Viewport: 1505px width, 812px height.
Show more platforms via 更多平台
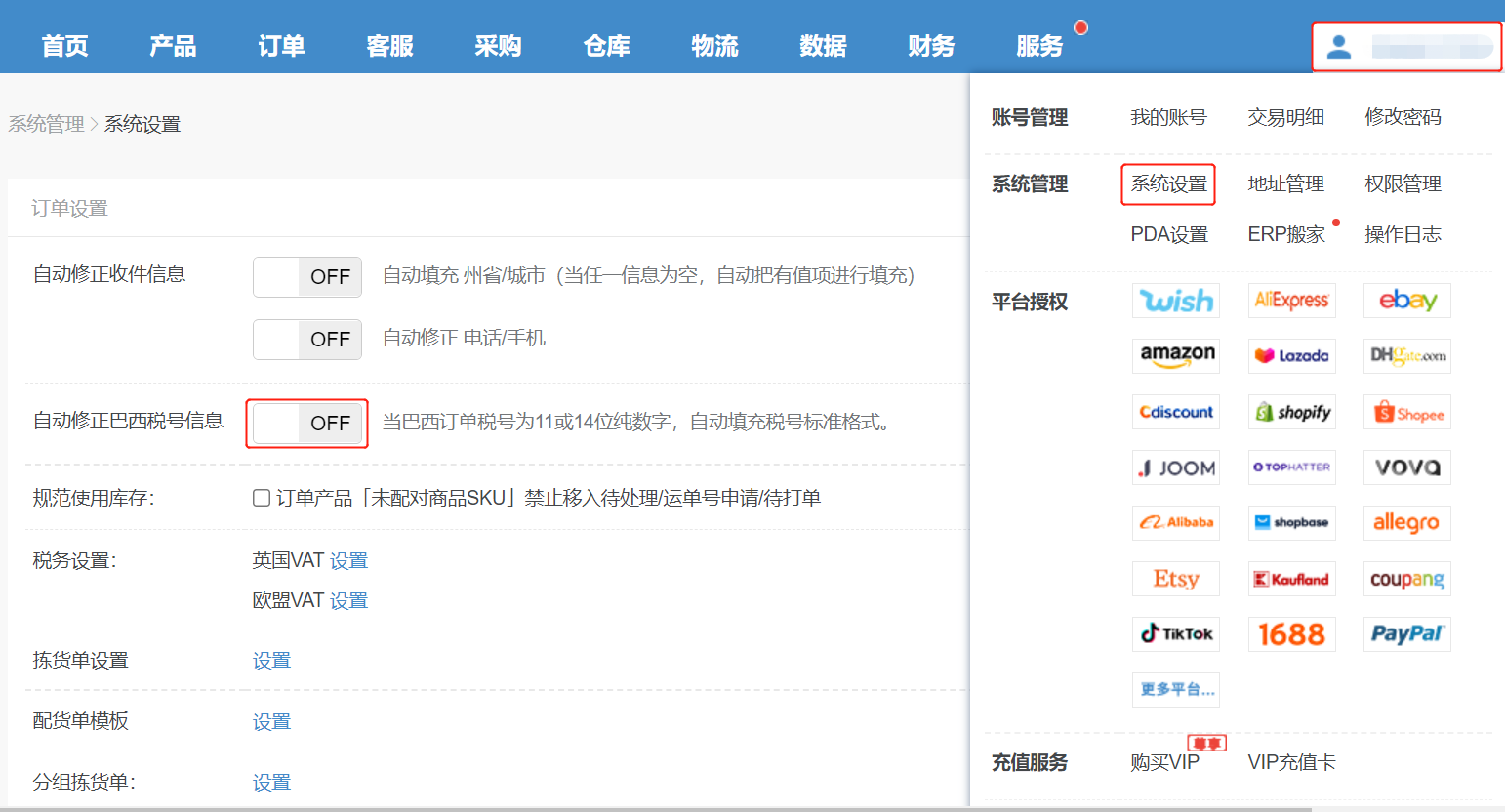(x=1176, y=690)
